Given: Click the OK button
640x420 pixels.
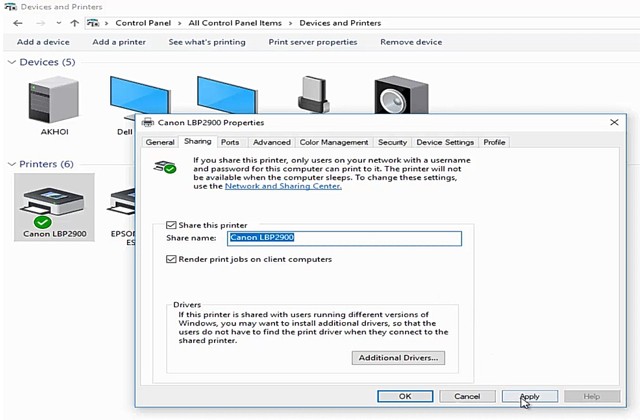Looking at the screenshot, I should [405, 396].
